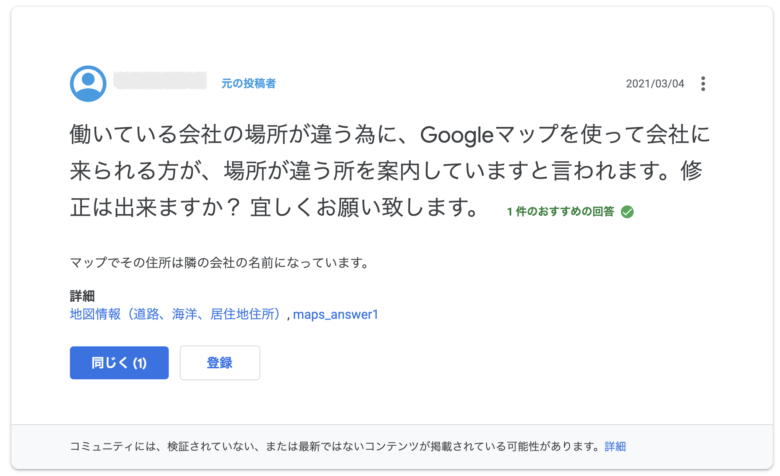Click the sentence 宜しくお願い致します in heading
780x476 pixels.
(x=365, y=207)
